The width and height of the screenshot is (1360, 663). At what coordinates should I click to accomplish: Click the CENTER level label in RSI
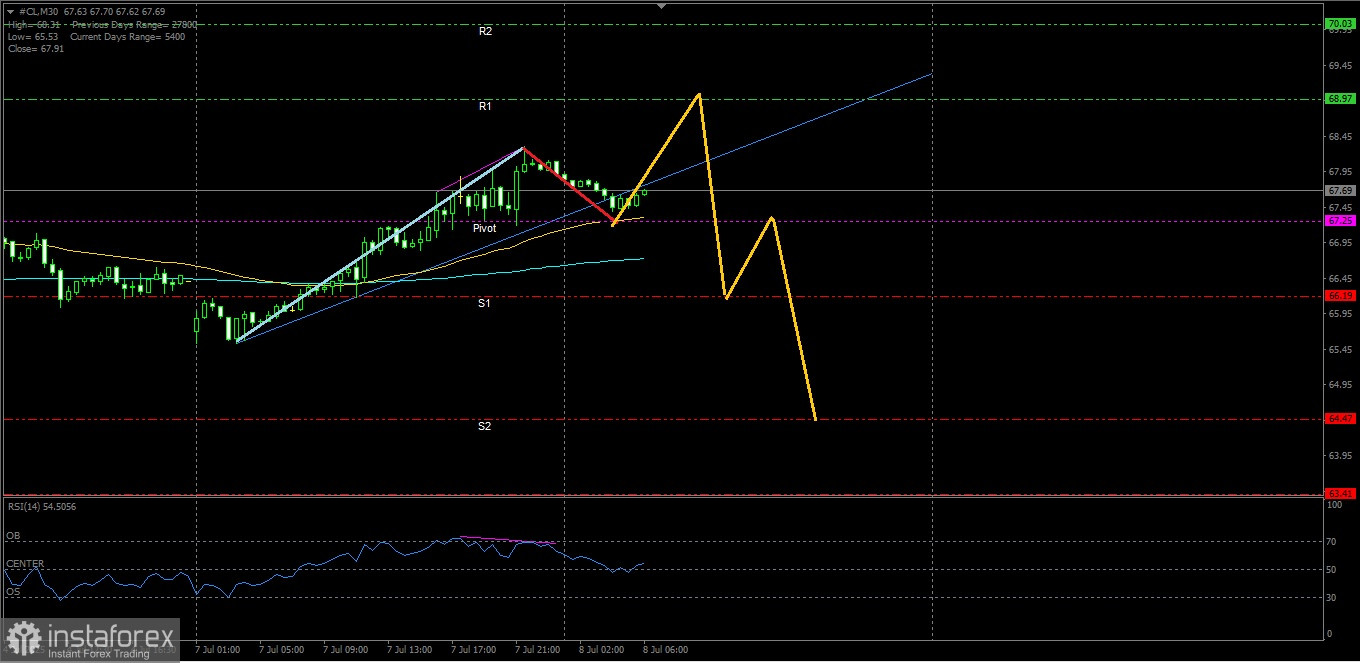(x=25, y=563)
